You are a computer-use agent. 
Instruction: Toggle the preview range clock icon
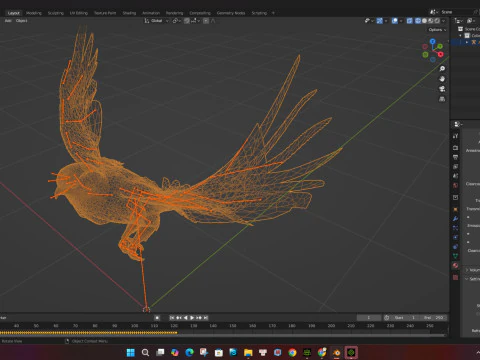(386, 318)
